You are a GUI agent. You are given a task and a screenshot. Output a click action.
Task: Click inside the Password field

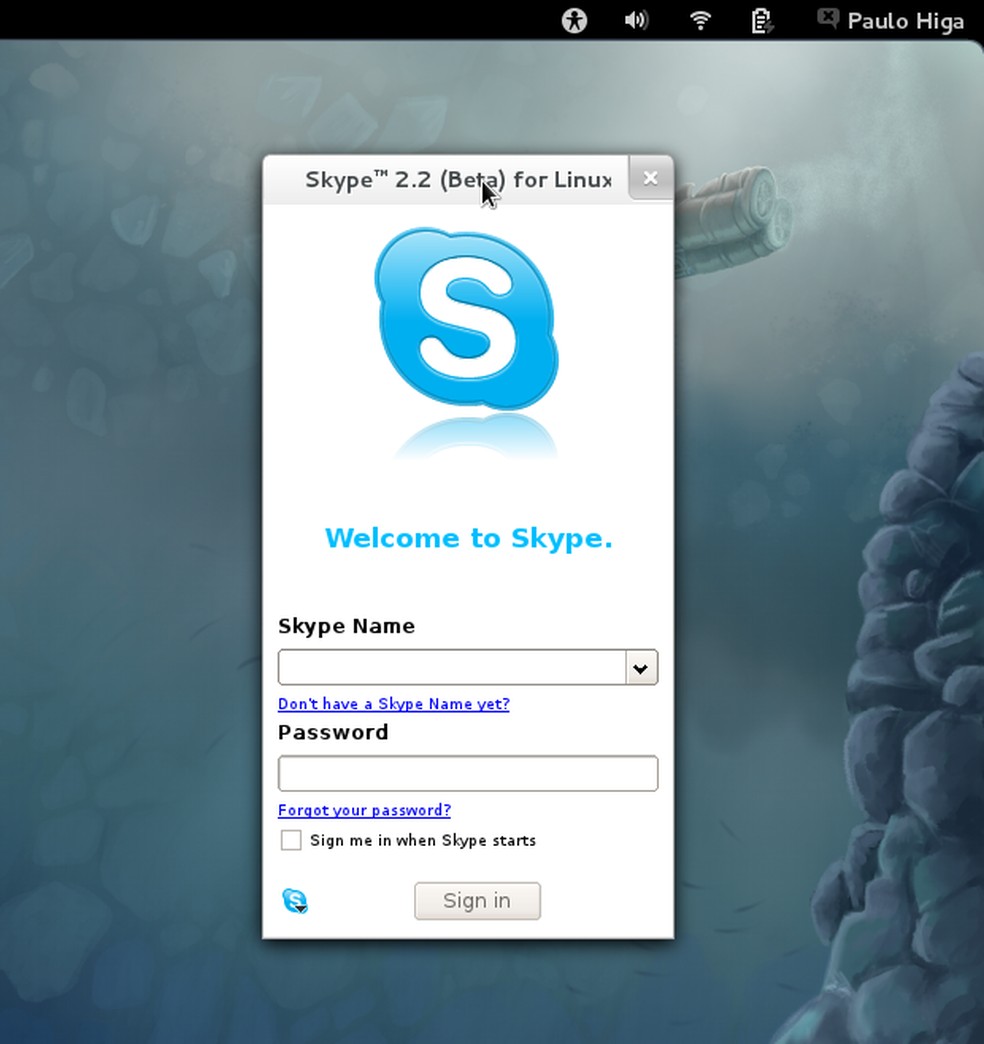(468, 773)
